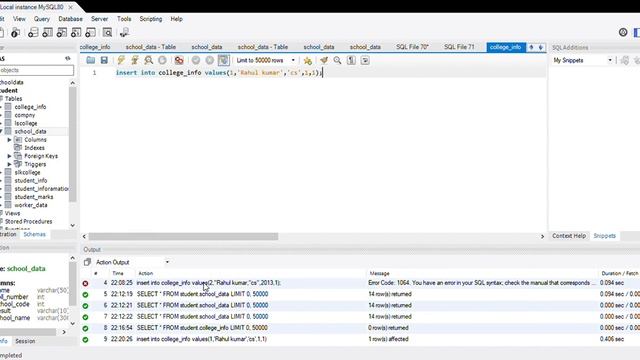Click the create stored procedure icon
The width and height of the screenshot is (640, 360).
click(76, 33)
